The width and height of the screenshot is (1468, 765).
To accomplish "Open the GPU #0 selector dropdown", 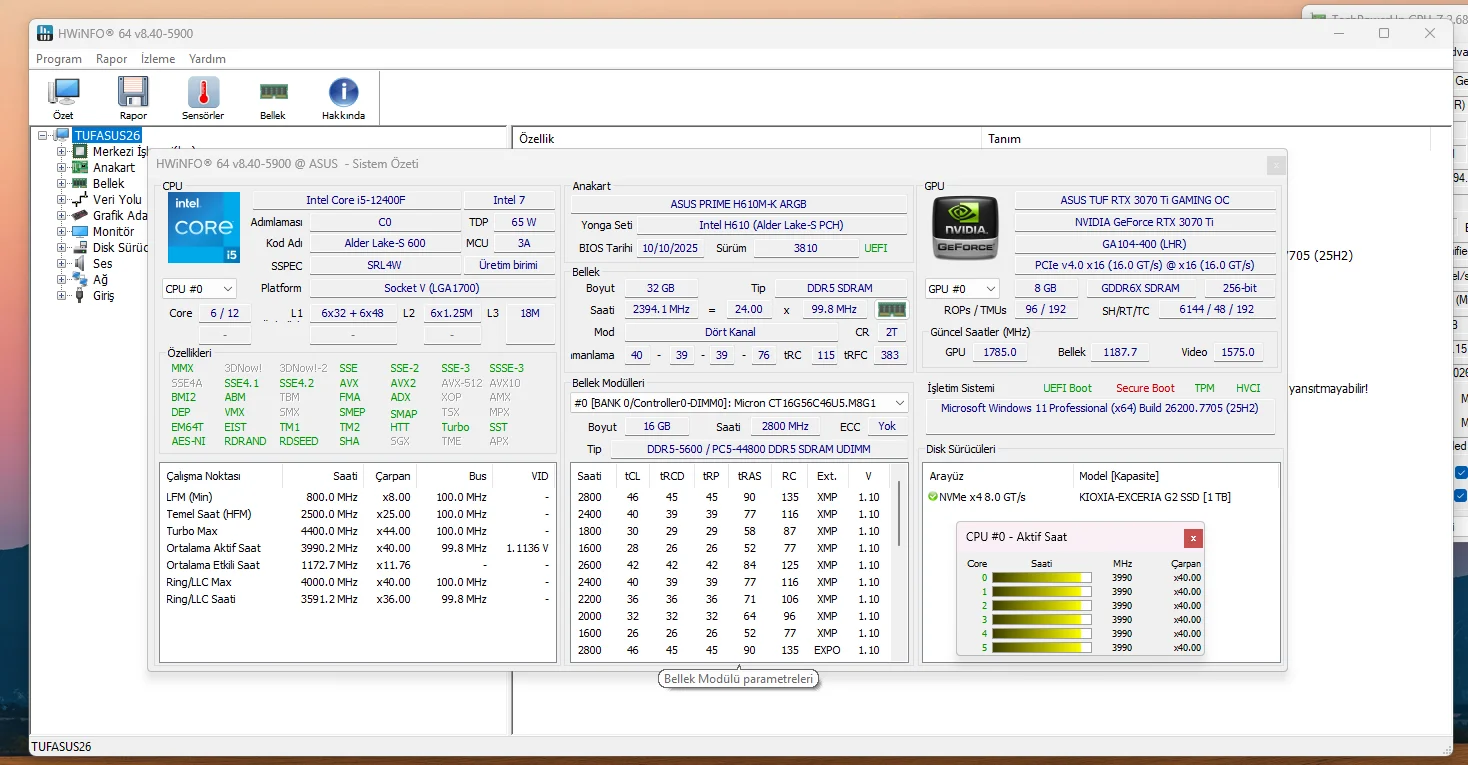I will click(961, 289).
